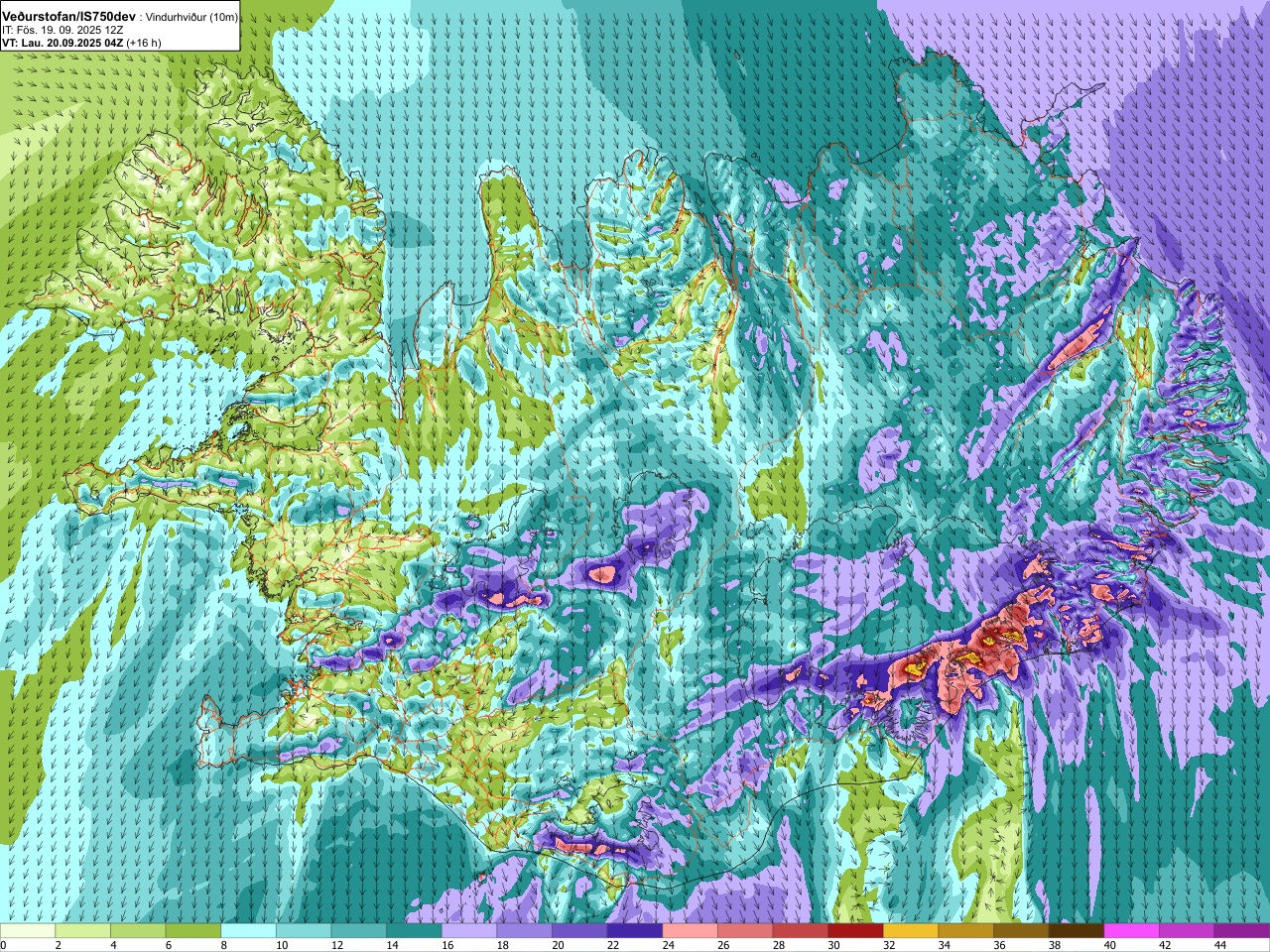The image size is (1270, 952).
Task: Select the red 28–30 legend swatch
Action: [x=800, y=931]
